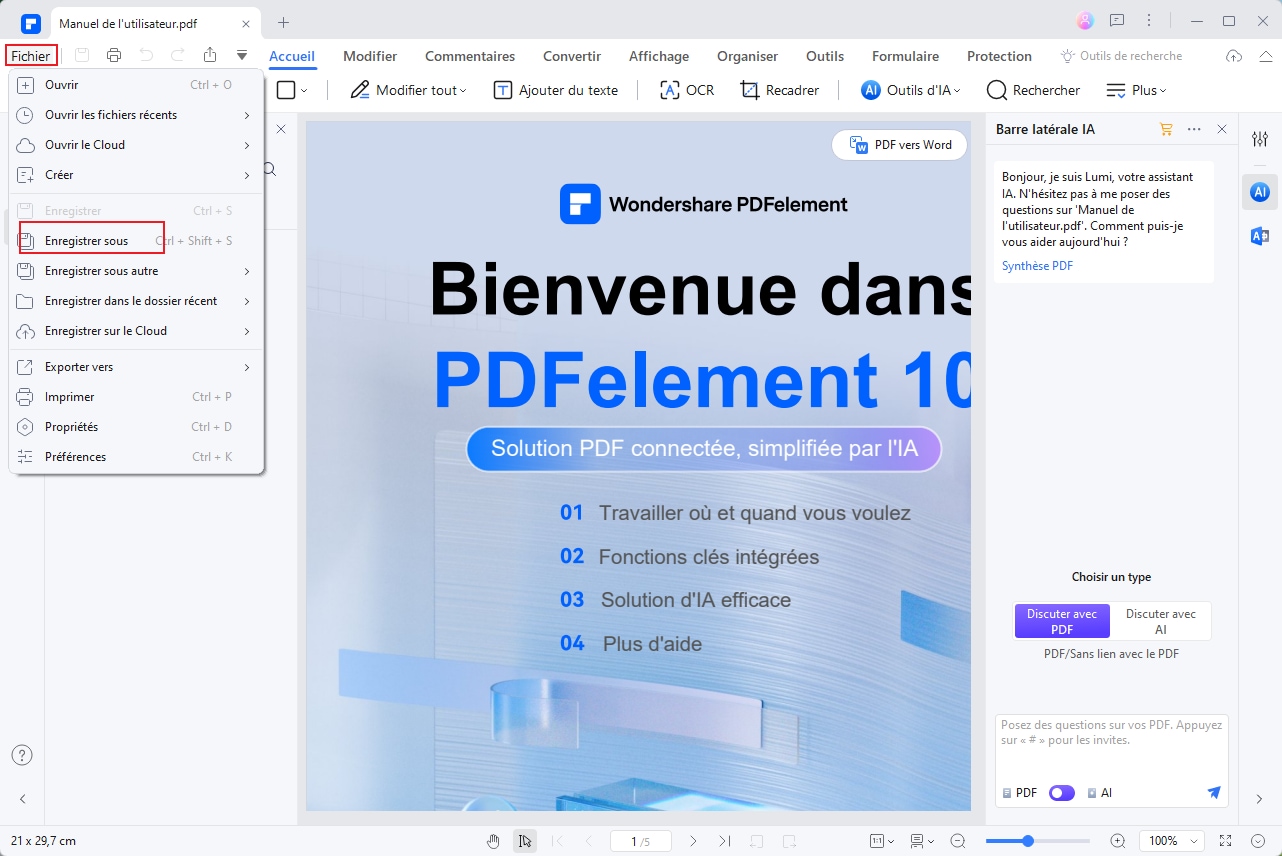Enter fullscreen mode icon in status bar
Screen dimensions: 1282x856
point(1227,841)
